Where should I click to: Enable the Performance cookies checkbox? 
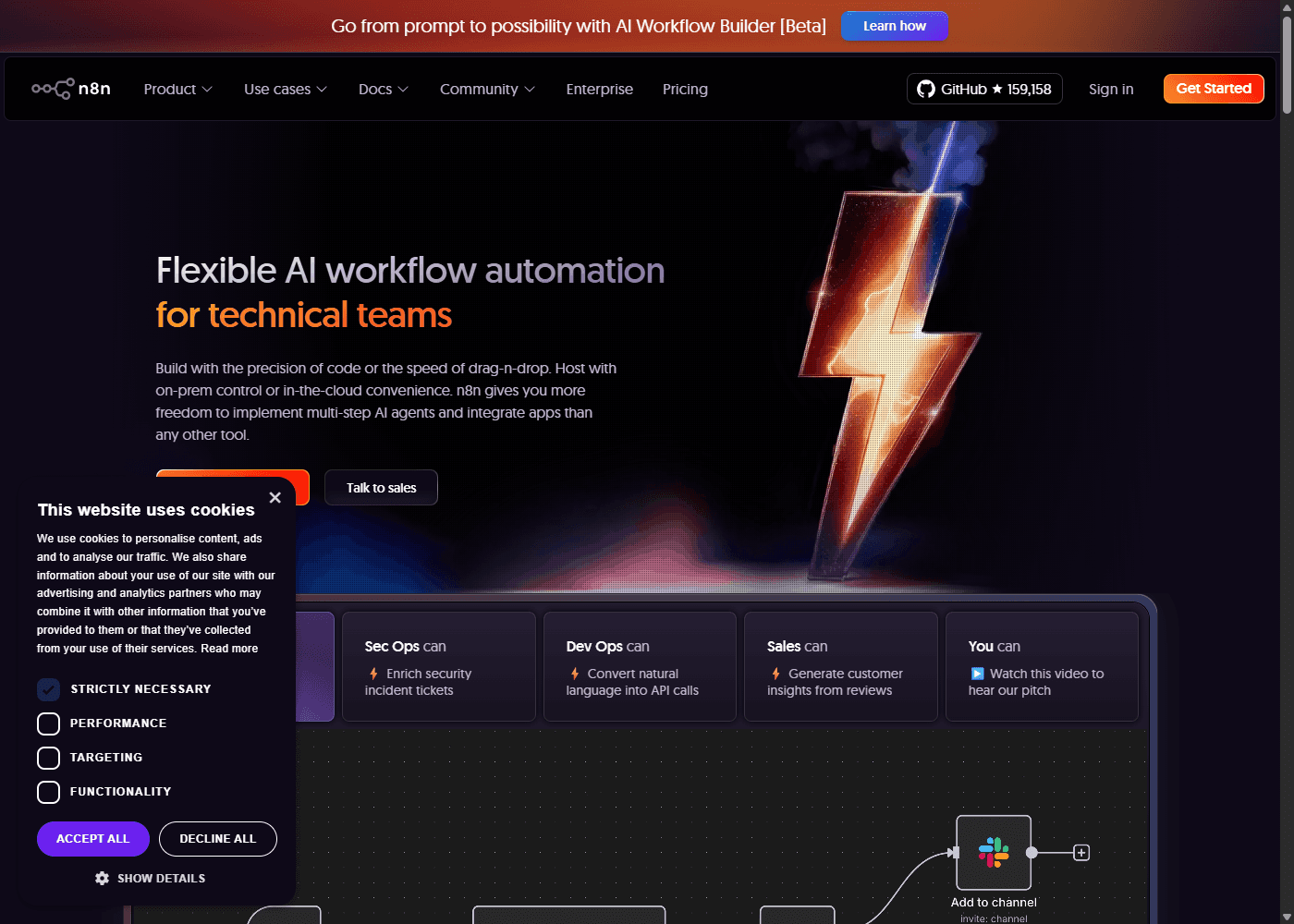tap(48, 723)
